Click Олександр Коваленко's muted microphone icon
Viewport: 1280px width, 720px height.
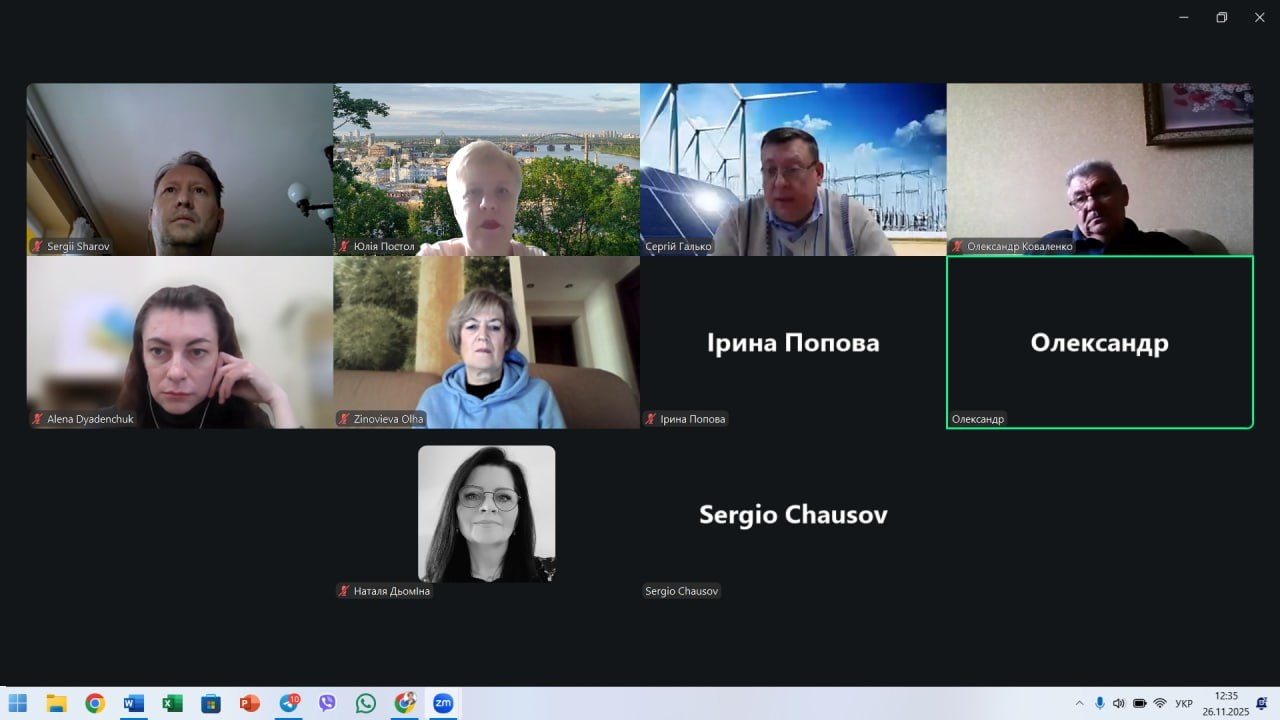[x=958, y=246]
